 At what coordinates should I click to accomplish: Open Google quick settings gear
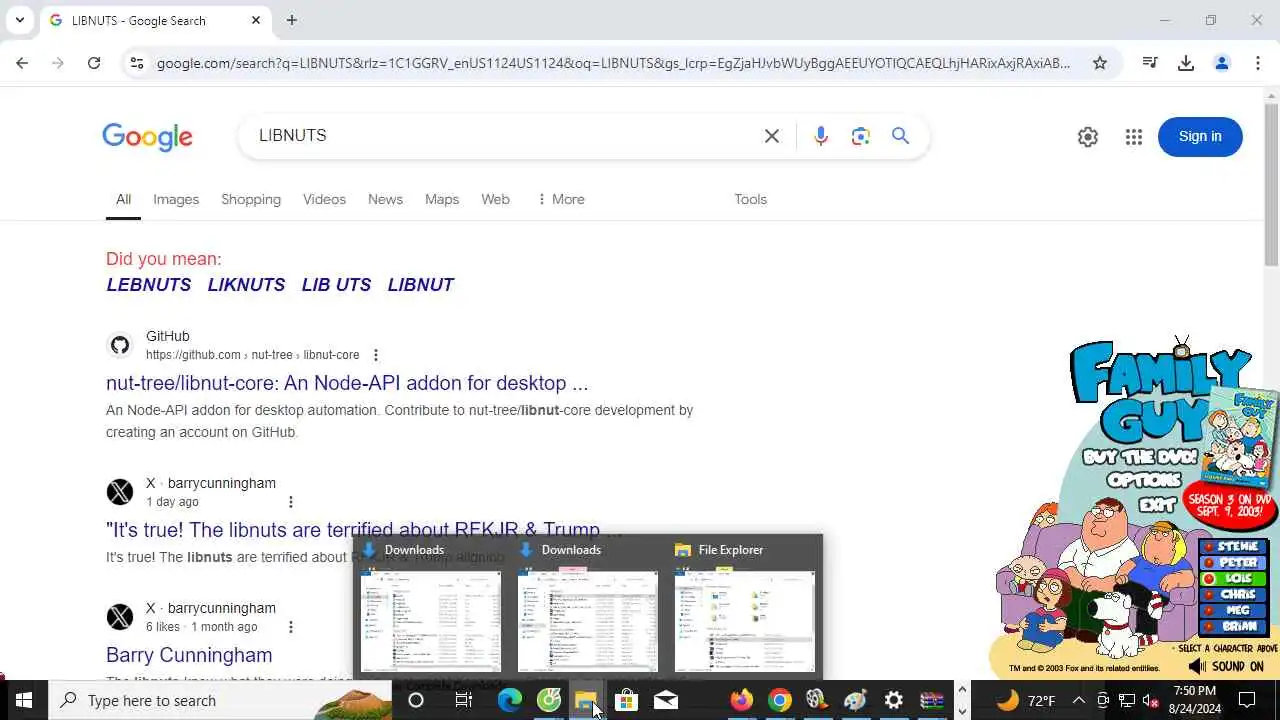pos(1088,137)
